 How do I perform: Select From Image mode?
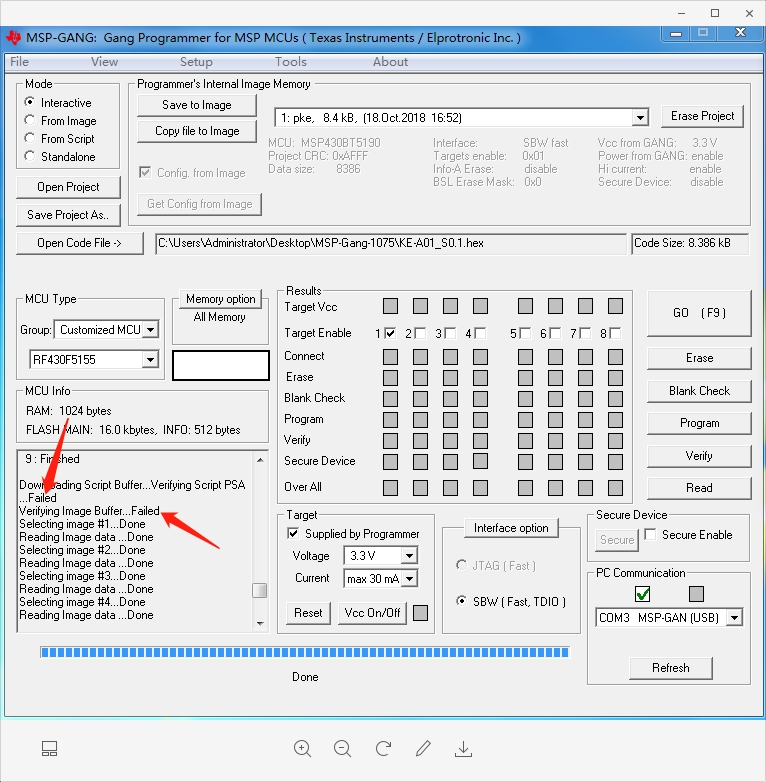click(30, 120)
